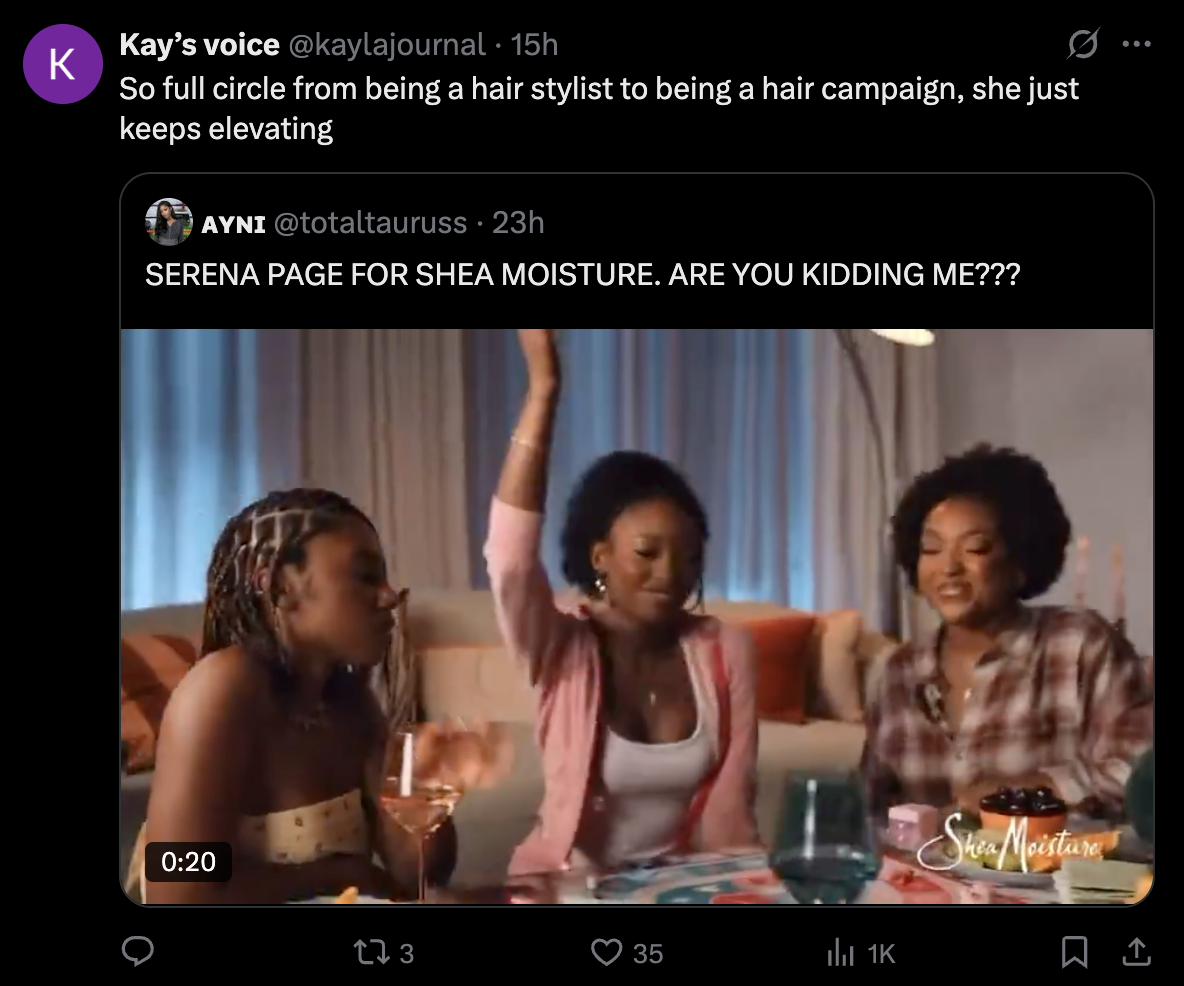Screen dimensions: 1184x986
Task: Play the Shea Moisture video
Action: coord(637,616)
